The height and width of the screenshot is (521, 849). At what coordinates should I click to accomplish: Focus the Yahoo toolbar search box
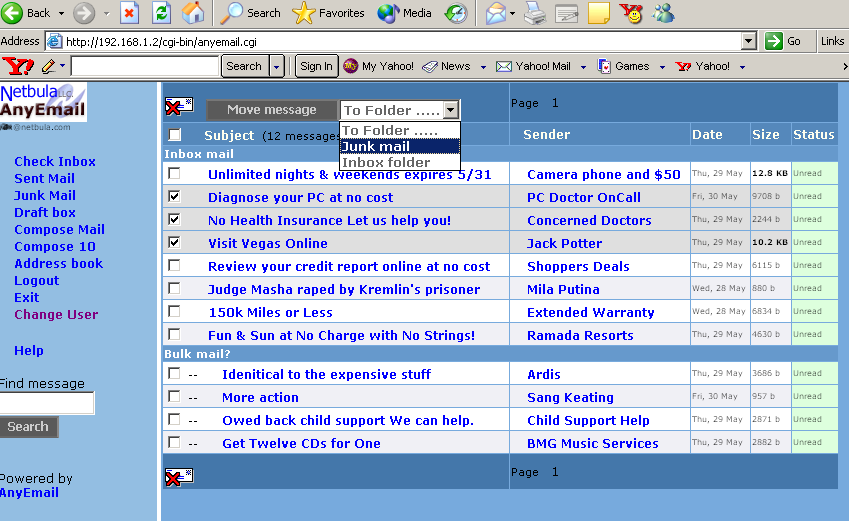pos(145,66)
